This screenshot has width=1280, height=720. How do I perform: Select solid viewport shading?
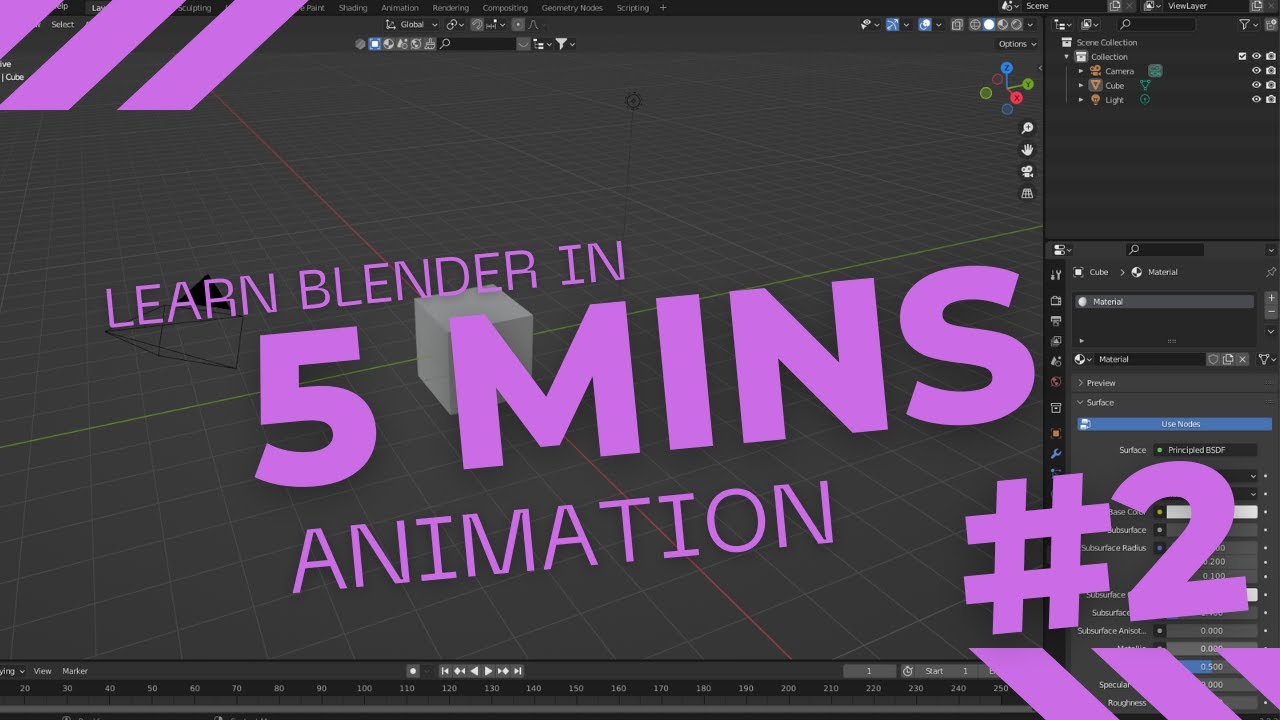[x=989, y=24]
